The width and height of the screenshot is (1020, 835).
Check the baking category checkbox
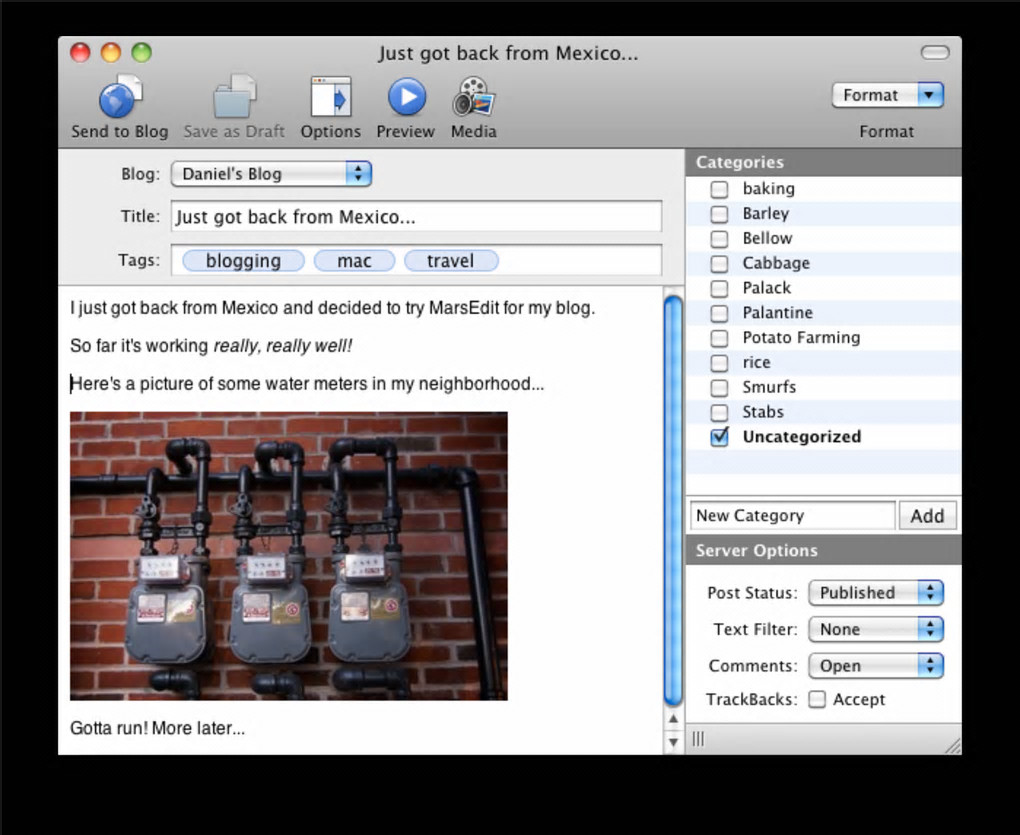[x=719, y=189]
